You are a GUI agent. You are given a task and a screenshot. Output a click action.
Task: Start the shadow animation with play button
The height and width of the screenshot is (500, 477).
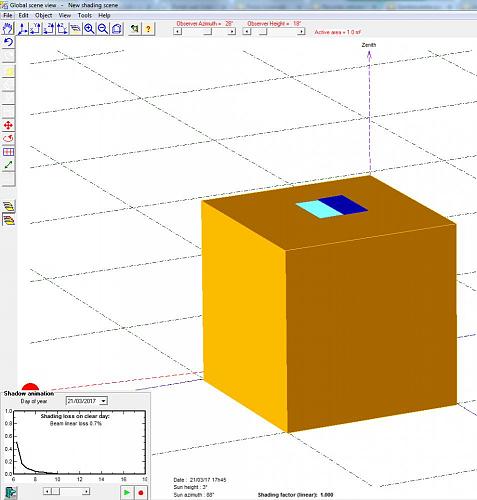127,492
